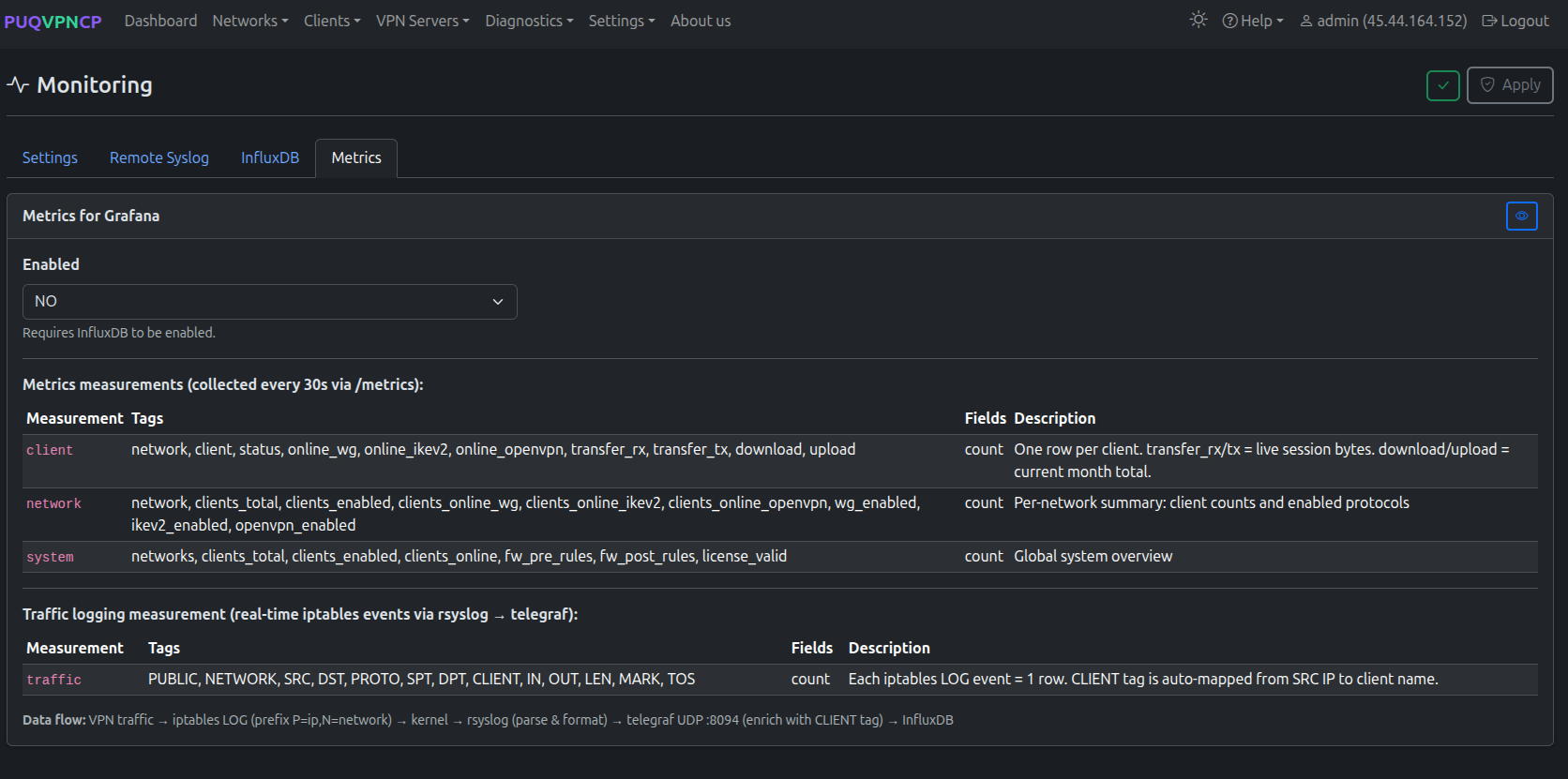Viewport: 1568px width, 779px height.
Task: Click 'Requires InfluxDB to be enabled.' hint
Action: click(x=119, y=333)
